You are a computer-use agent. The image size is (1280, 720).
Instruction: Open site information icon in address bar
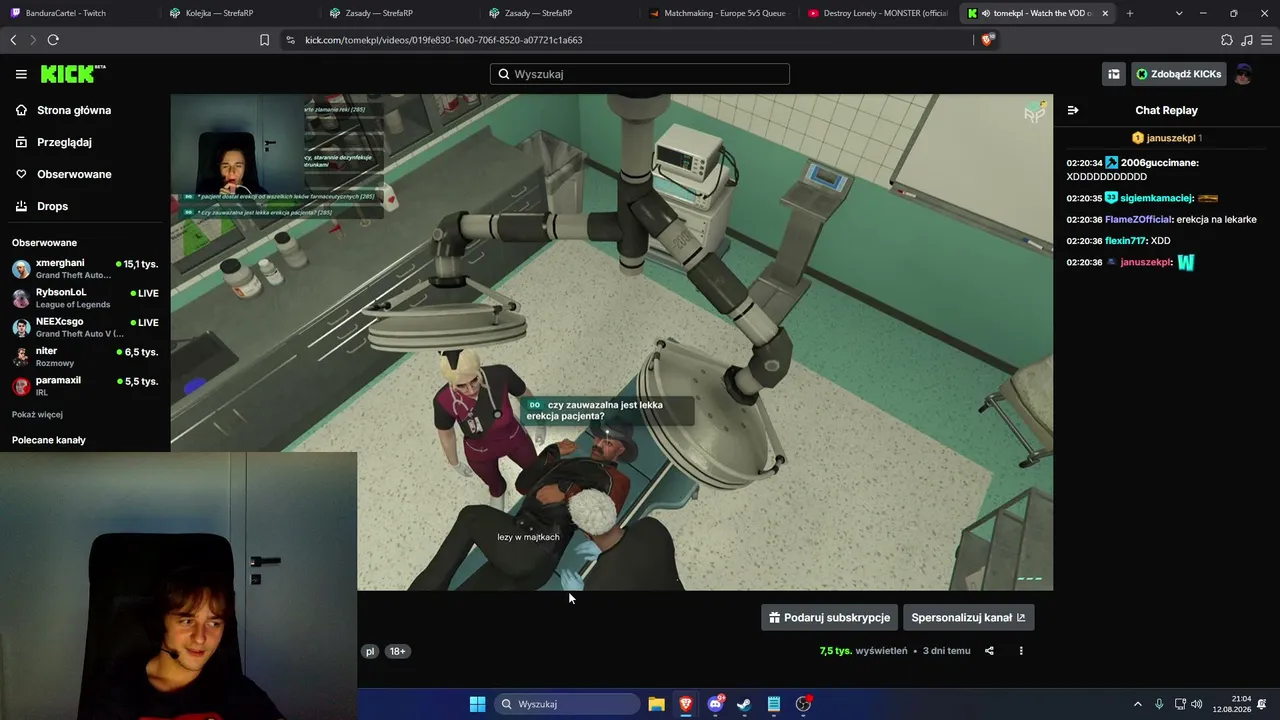(x=290, y=40)
